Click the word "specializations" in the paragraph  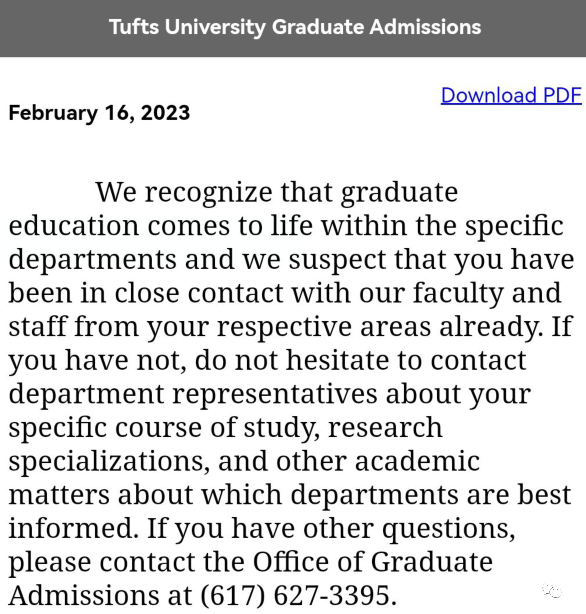click(x=107, y=461)
